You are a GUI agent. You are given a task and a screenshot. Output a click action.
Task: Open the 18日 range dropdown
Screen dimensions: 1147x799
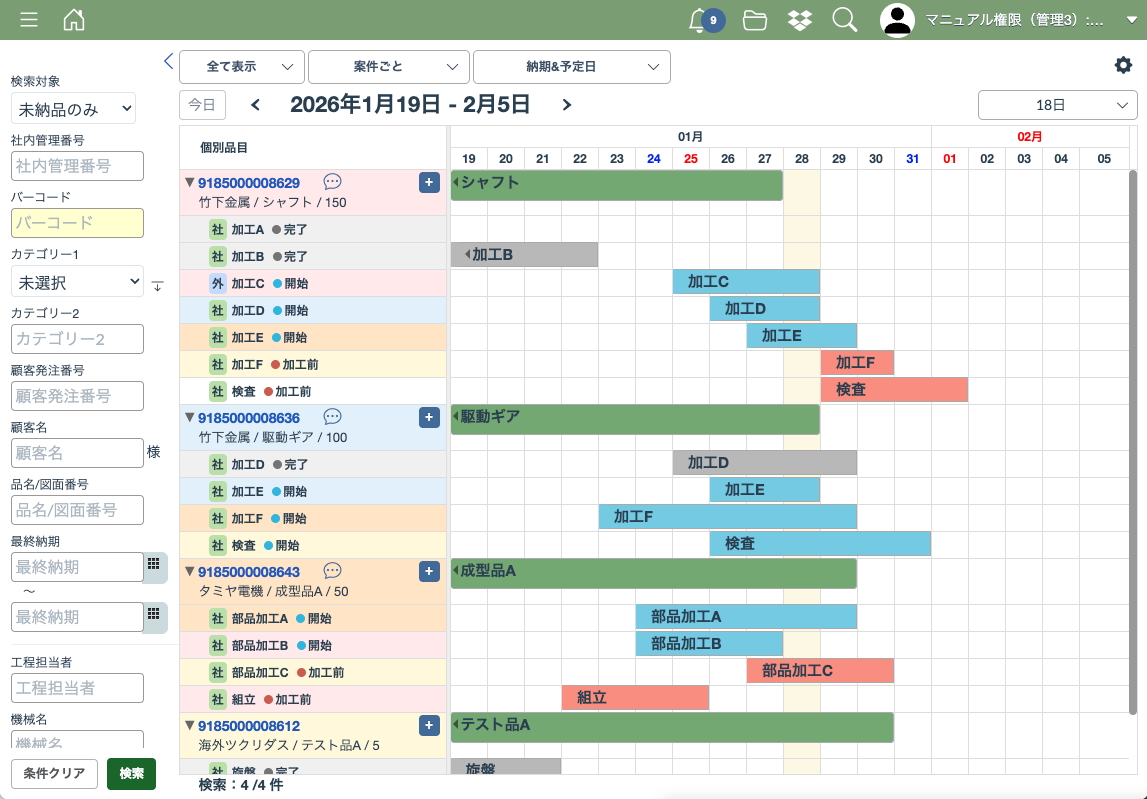coord(1057,105)
